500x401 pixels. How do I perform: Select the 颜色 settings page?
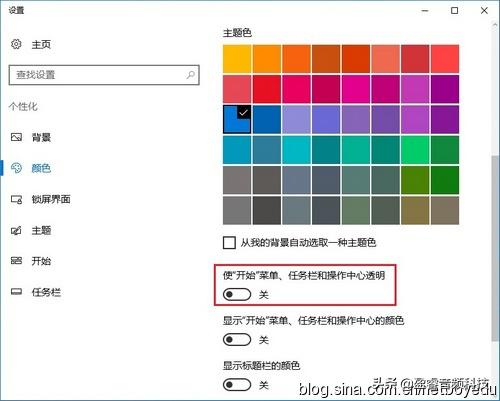point(41,168)
